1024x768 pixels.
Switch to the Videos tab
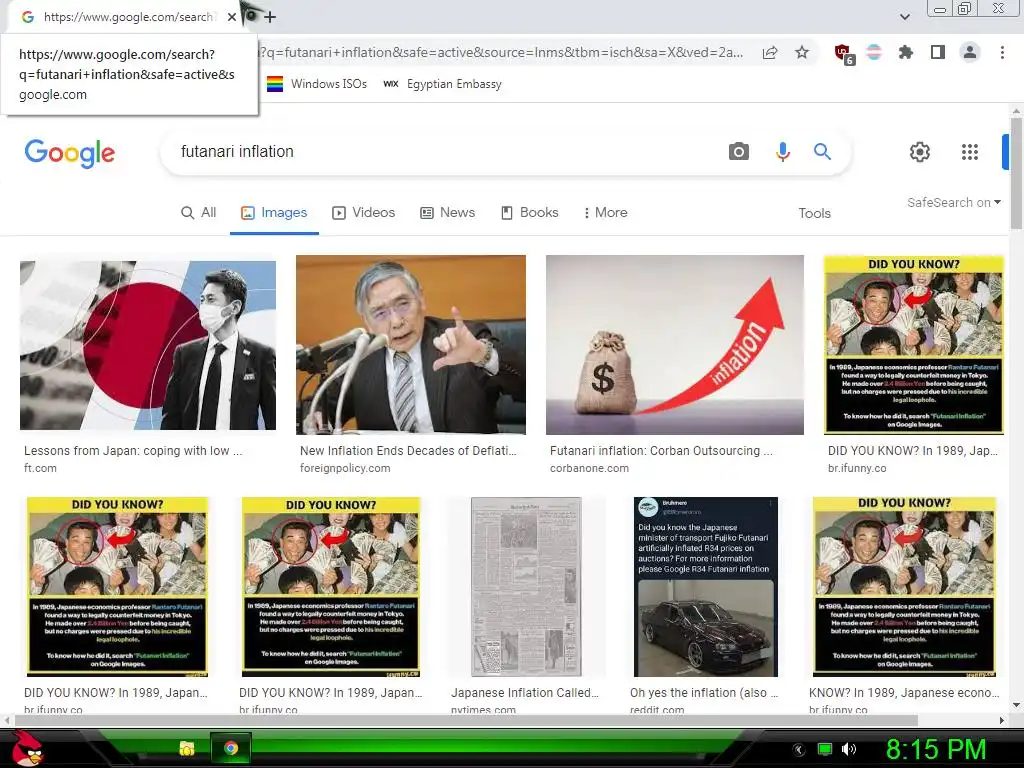tap(364, 213)
